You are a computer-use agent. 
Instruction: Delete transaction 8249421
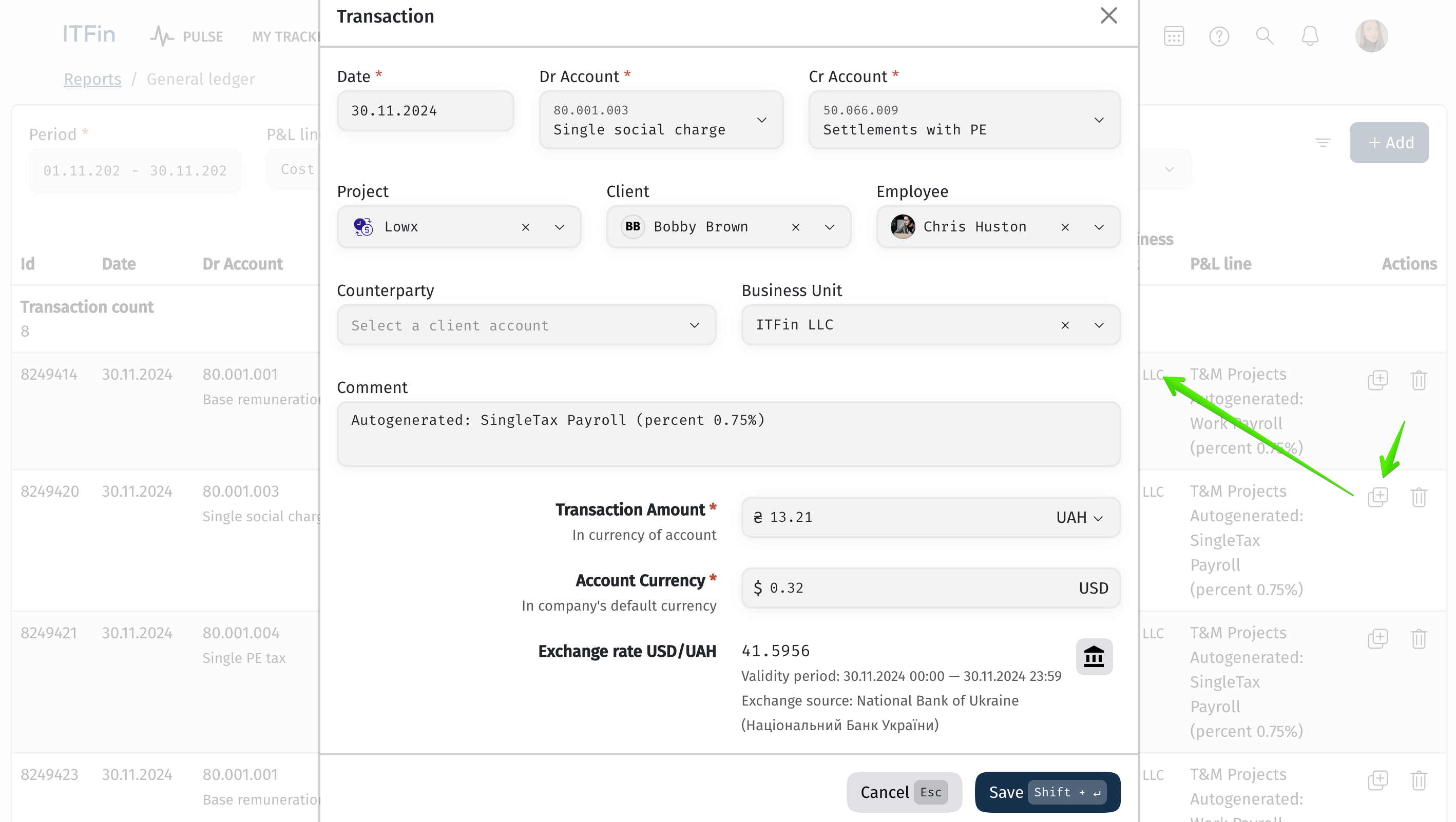[x=1418, y=638]
